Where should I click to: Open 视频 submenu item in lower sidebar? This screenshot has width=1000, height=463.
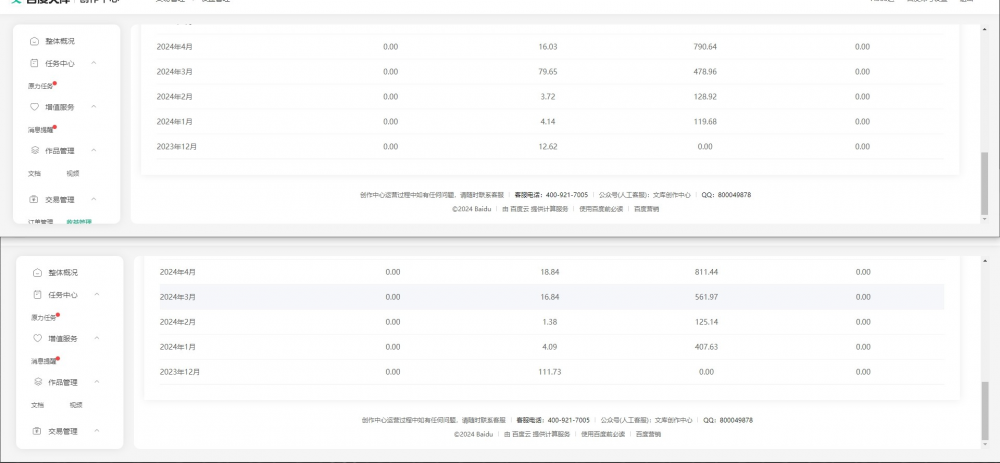tap(76, 405)
